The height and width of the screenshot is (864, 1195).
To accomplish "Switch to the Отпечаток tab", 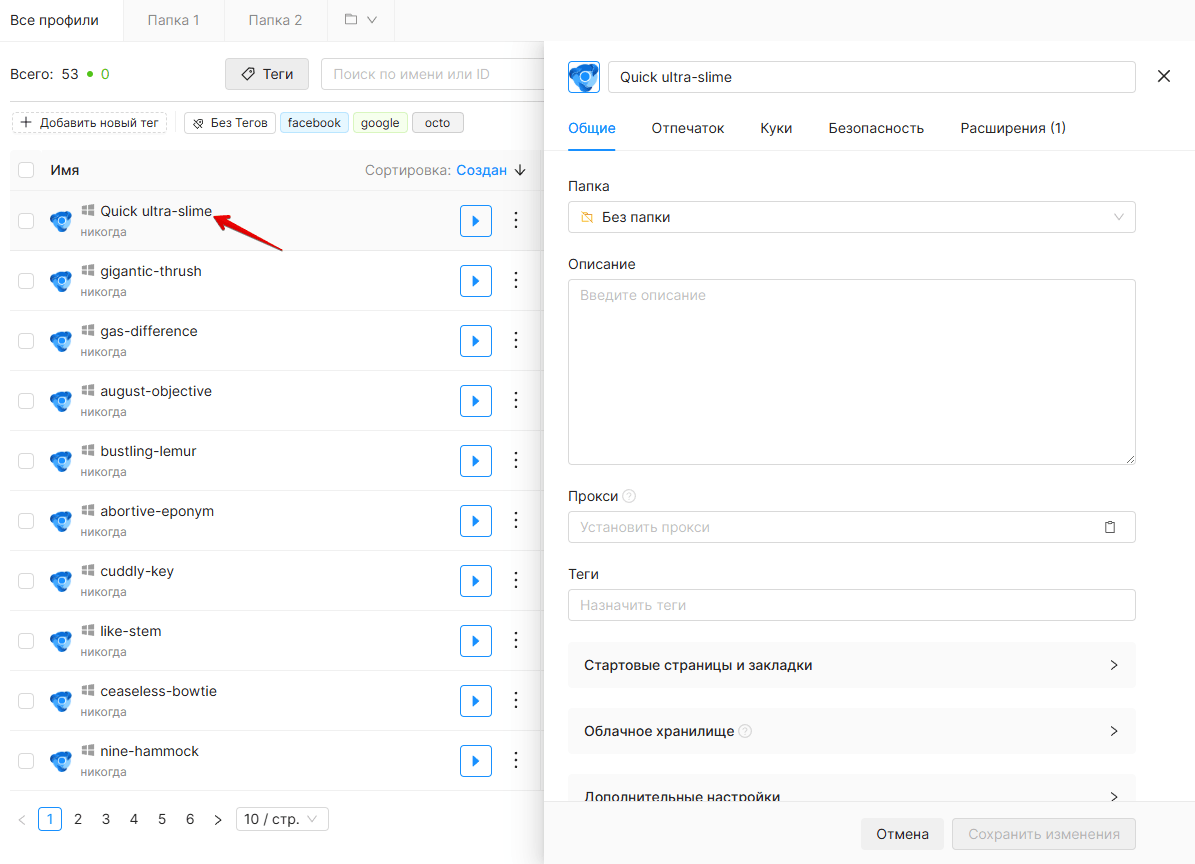I will pyautogui.click(x=687, y=128).
